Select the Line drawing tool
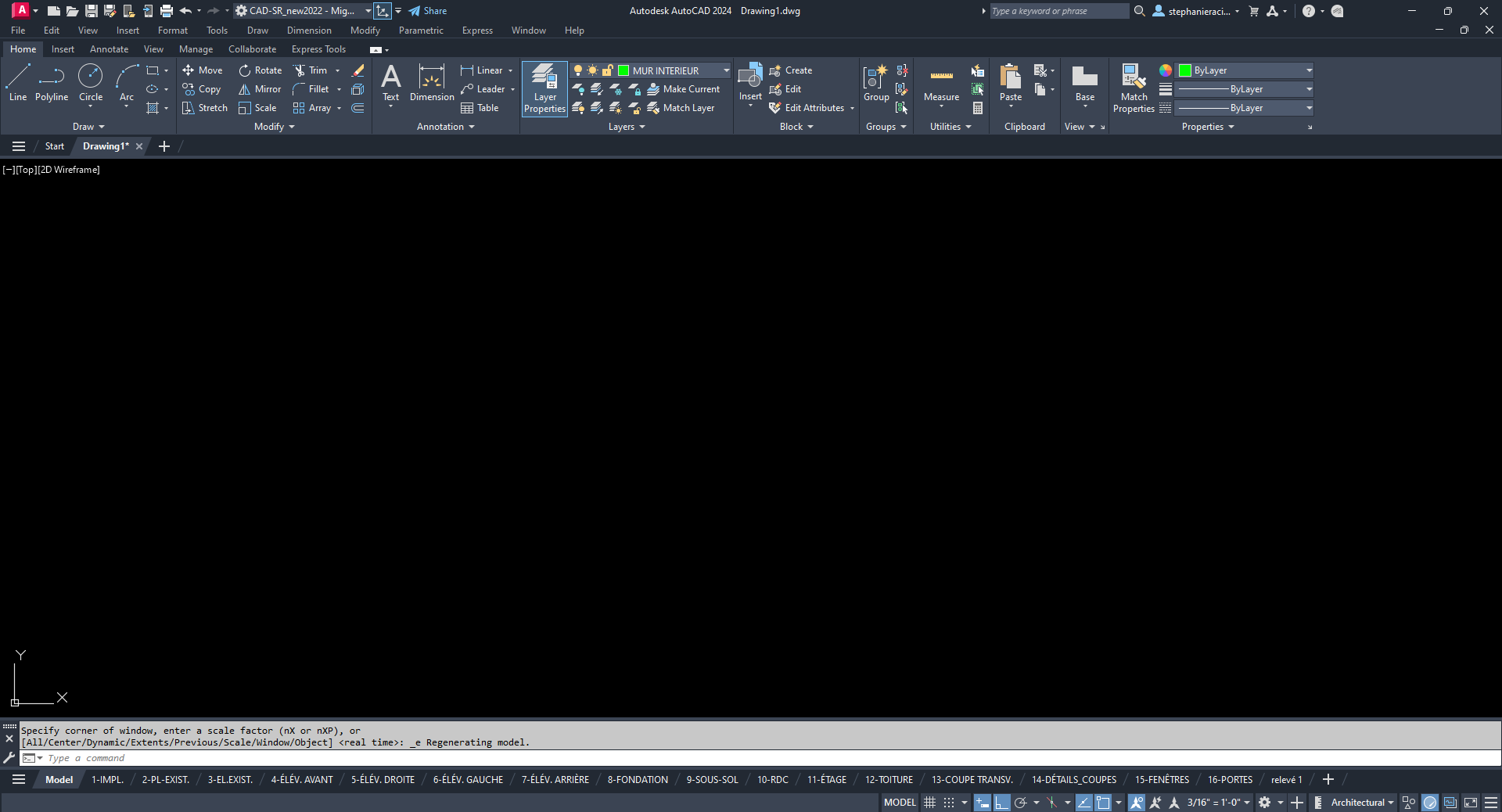 tap(18, 83)
